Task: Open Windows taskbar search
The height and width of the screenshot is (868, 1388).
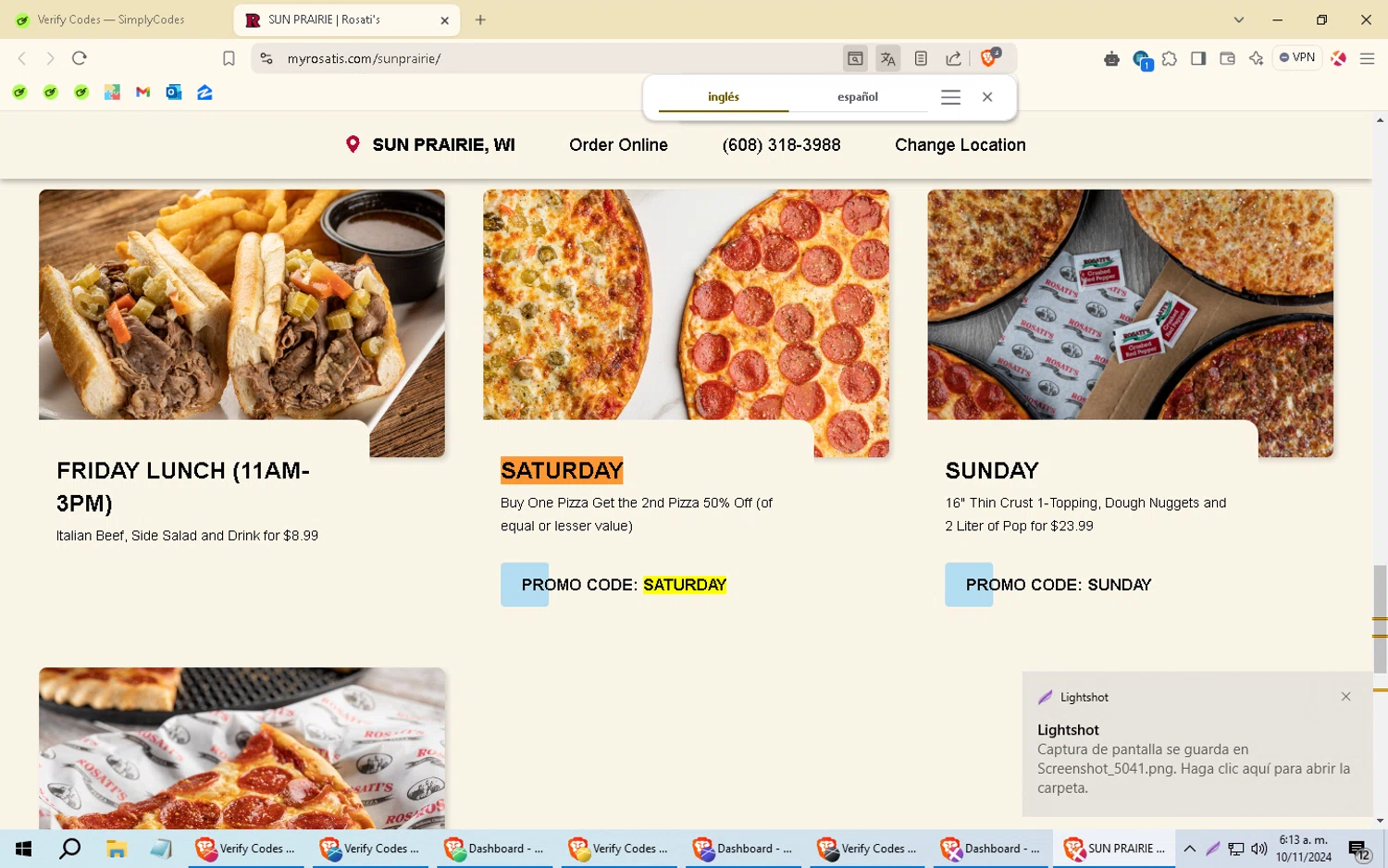Action: click(70, 849)
